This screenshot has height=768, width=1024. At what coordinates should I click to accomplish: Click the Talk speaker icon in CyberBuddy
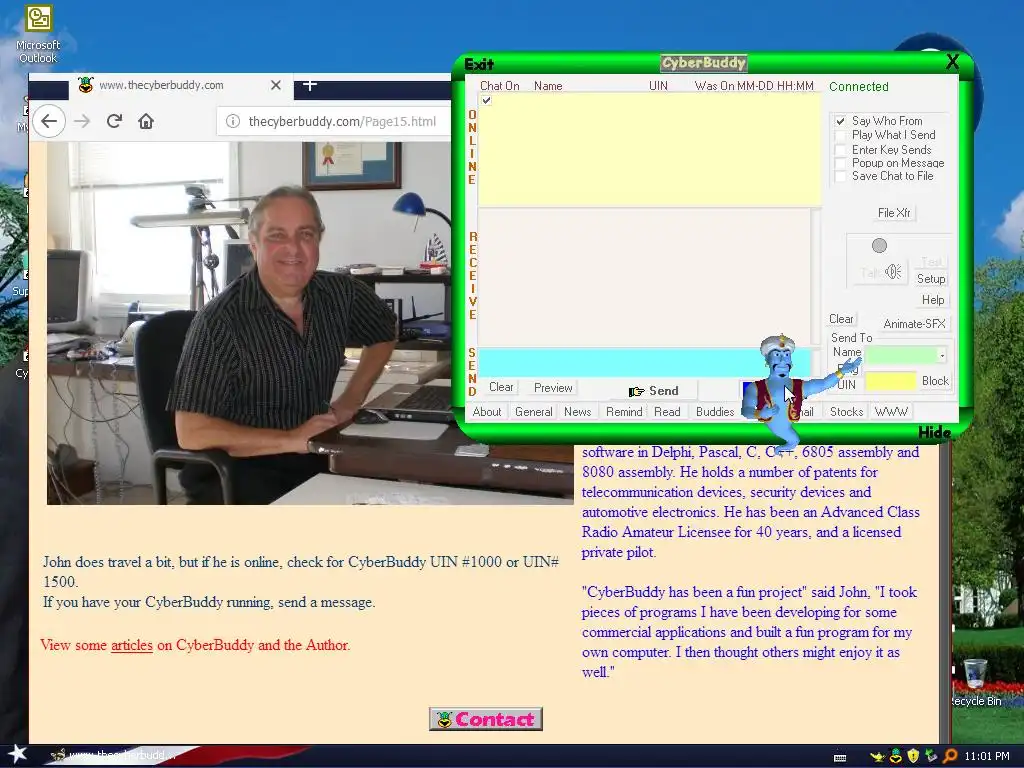tap(893, 271)
